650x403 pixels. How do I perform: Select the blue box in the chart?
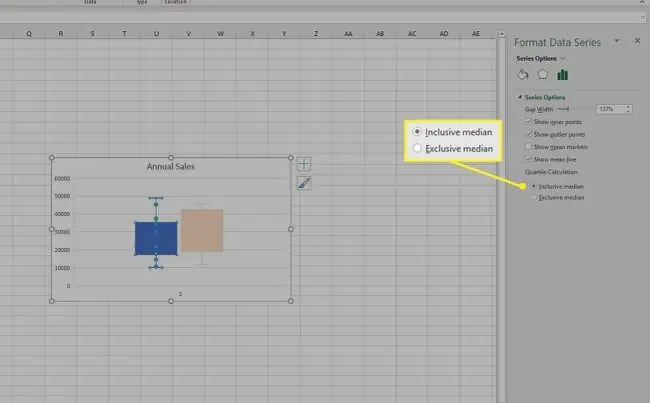pos(156,238)
